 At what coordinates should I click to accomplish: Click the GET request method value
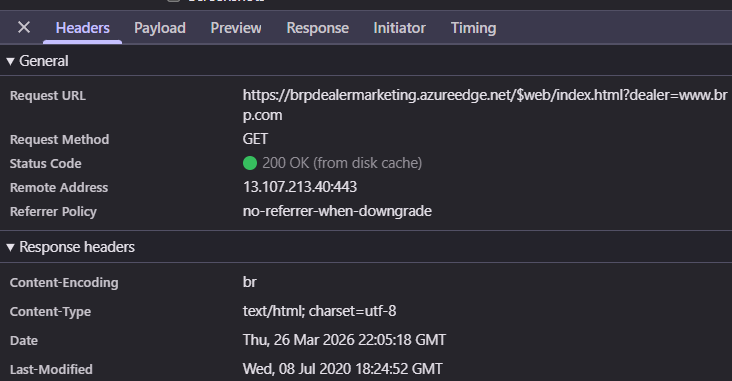click(255, 139)
